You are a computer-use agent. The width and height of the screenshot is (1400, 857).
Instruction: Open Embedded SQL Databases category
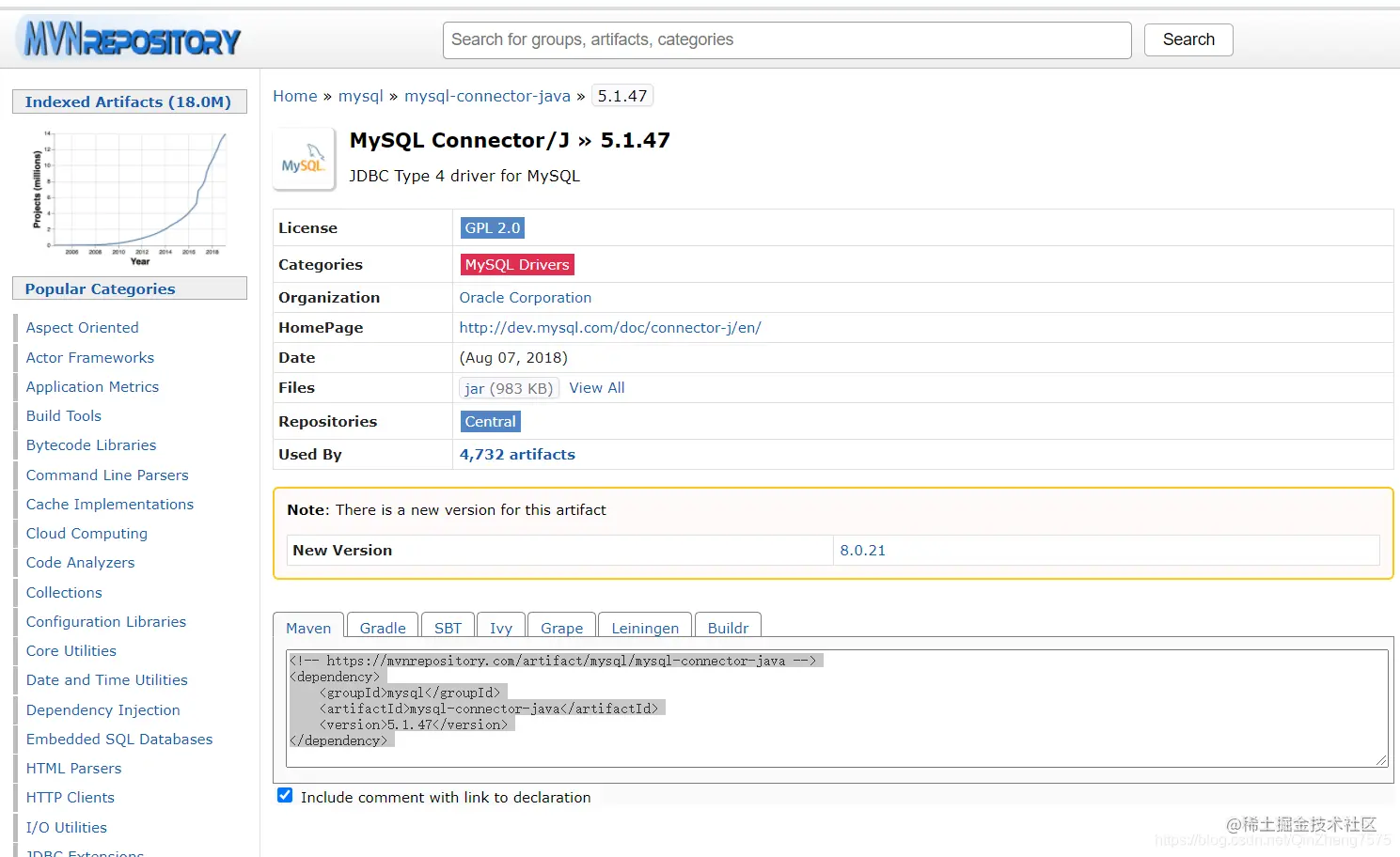pyautogui.click(x=119, y=739)
